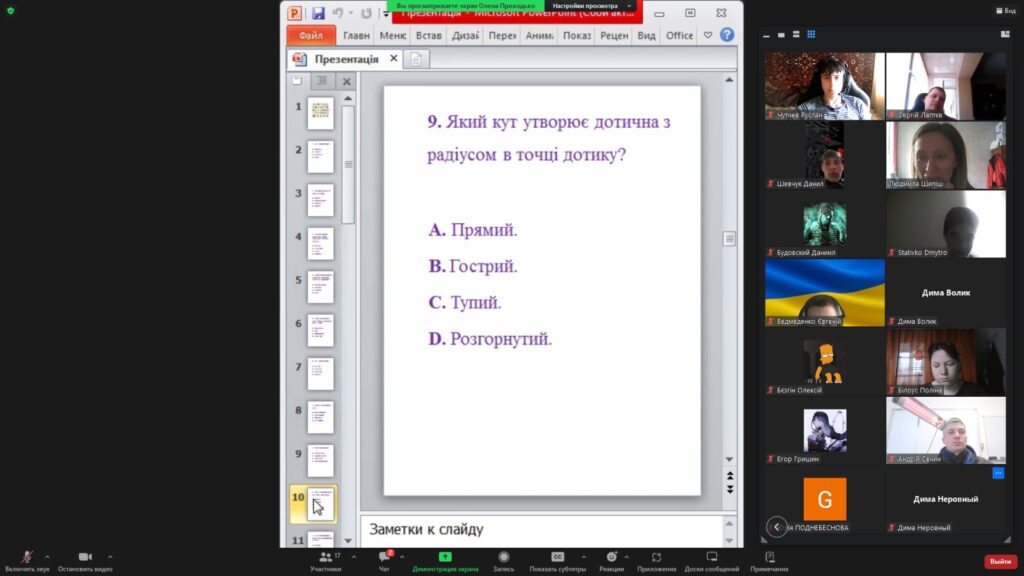Screen dimensions: 1024x576
Task: Open a new document tab
Action: 416,59
